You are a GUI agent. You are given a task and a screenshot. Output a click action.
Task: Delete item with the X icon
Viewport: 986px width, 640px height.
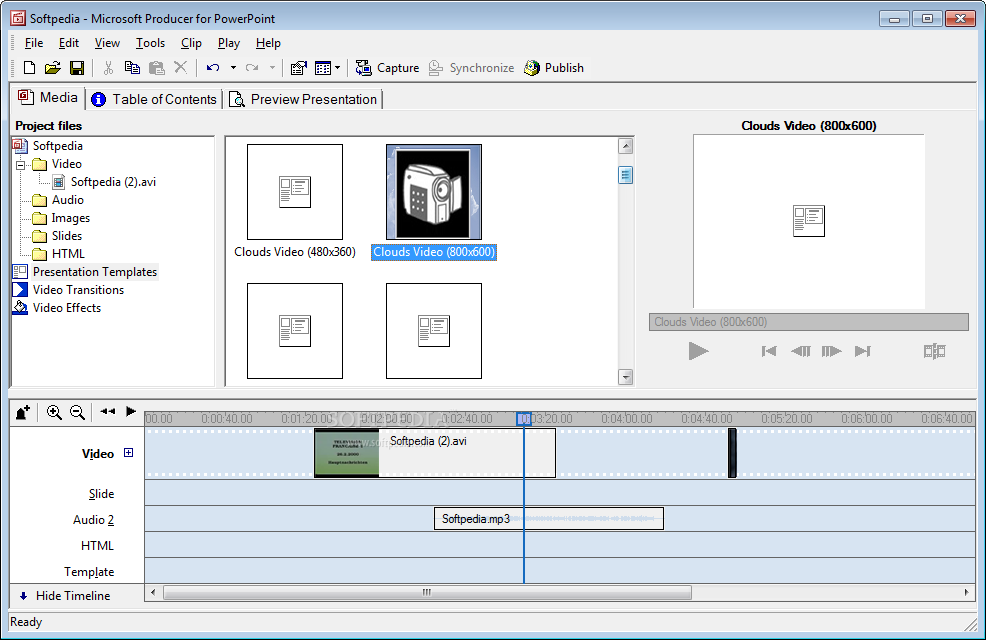(x=180, y=67)
